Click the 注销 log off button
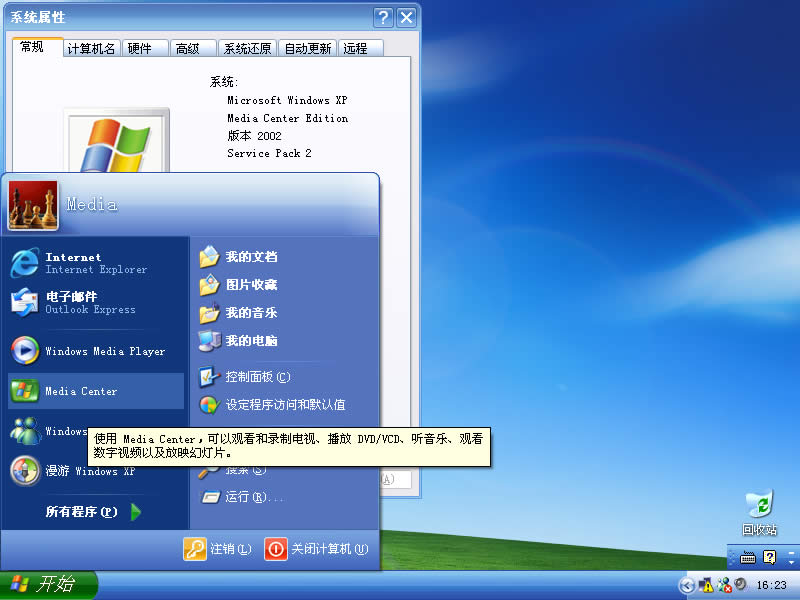This screenshot has height=600, width=800. point(218,549)
